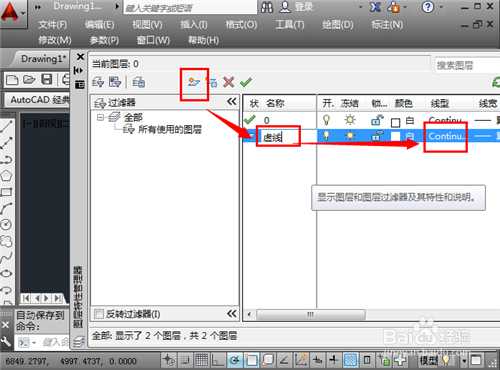Image resolution: width=500 pixels, height=370 pixels.
Task: Click Continu... linetype of highlighted layer
Action: (446, 136)
